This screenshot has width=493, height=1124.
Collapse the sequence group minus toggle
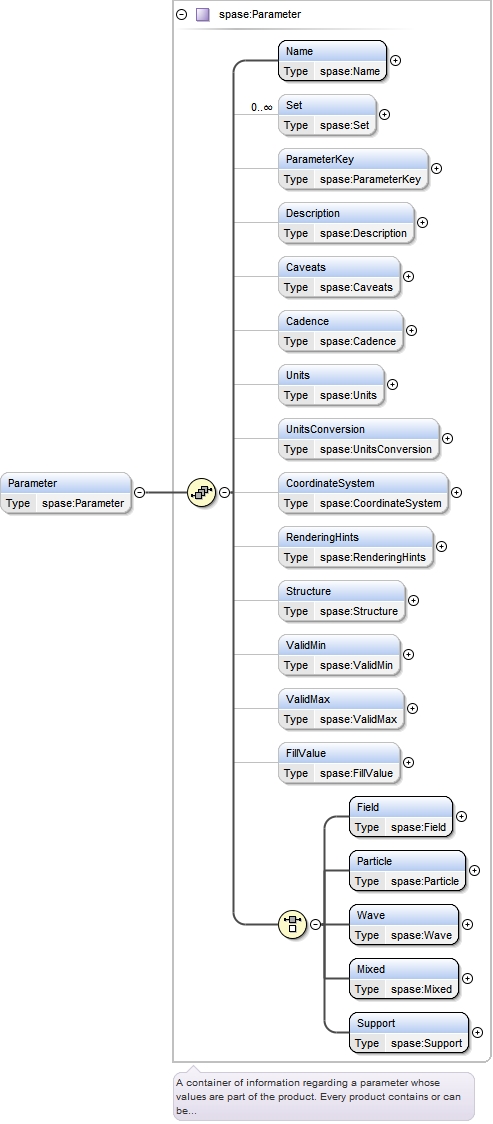click(x=224, y=492)
